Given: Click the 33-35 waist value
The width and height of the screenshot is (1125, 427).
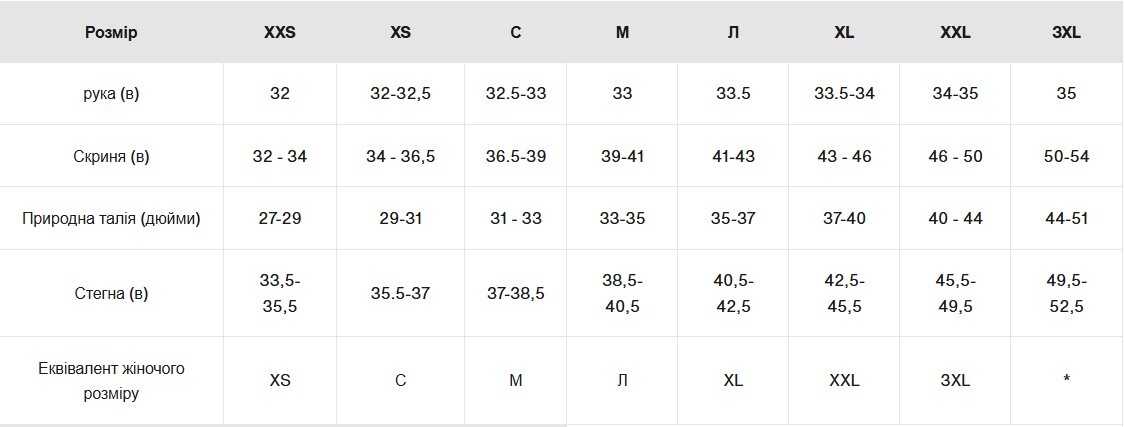Looking at the screenshot, I should [622, 218].
